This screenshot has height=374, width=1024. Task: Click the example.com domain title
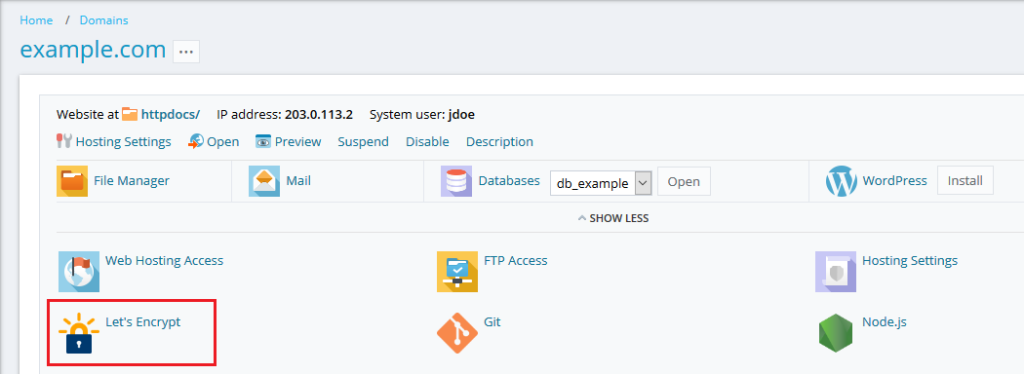93,50
